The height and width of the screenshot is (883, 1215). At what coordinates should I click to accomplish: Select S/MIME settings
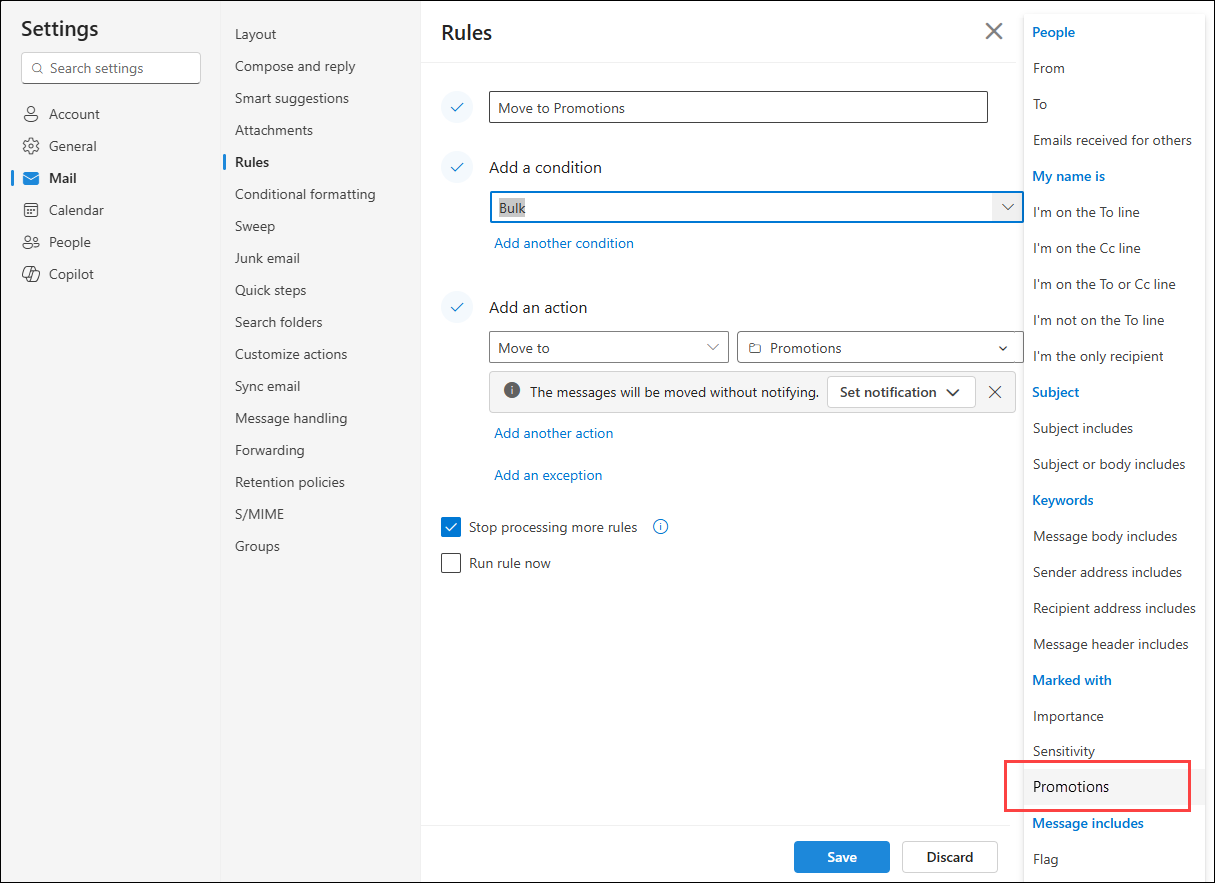(259, 514)
